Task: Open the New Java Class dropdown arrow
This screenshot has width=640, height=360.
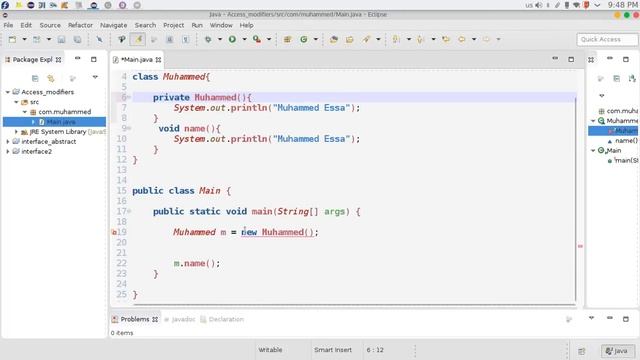Action: [x=316, y=39]
